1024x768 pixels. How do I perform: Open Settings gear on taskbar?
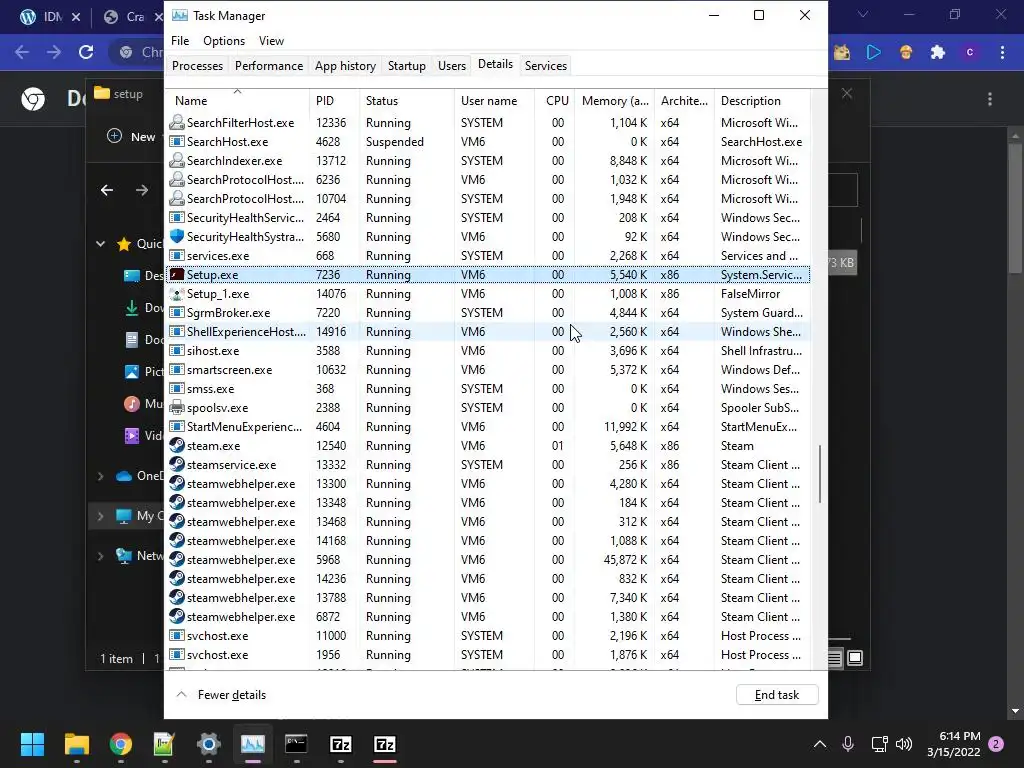pyautogui.click(x=209, y=744)
